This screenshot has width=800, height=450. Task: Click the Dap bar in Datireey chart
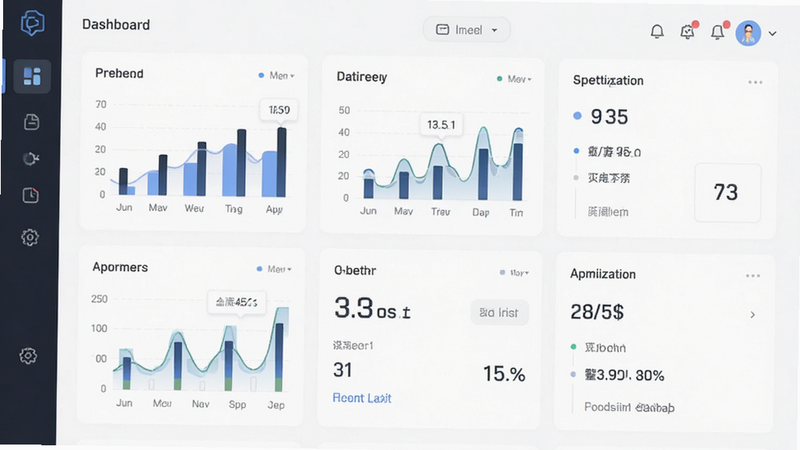(x=483, y=174)
